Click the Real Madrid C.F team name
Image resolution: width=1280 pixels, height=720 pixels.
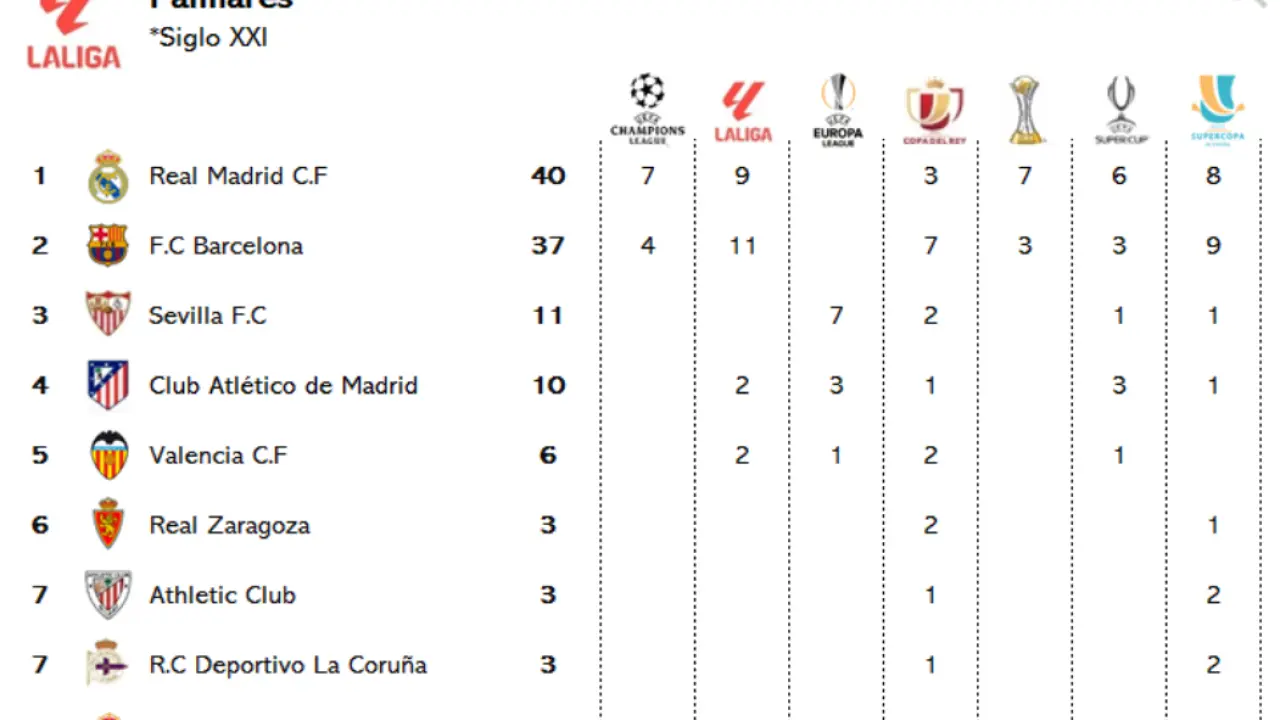pyautogui.click(x=238, y=176)
